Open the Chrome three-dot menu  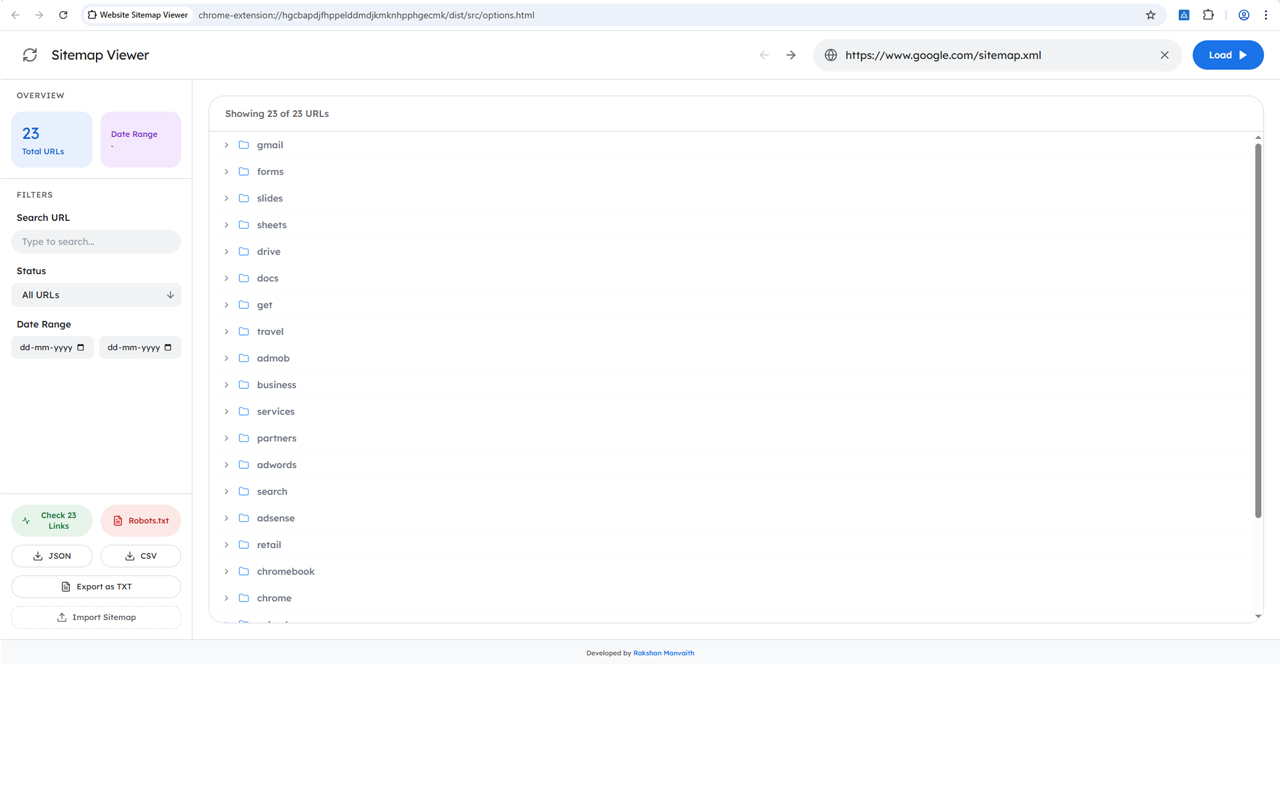pos(1266,15)
